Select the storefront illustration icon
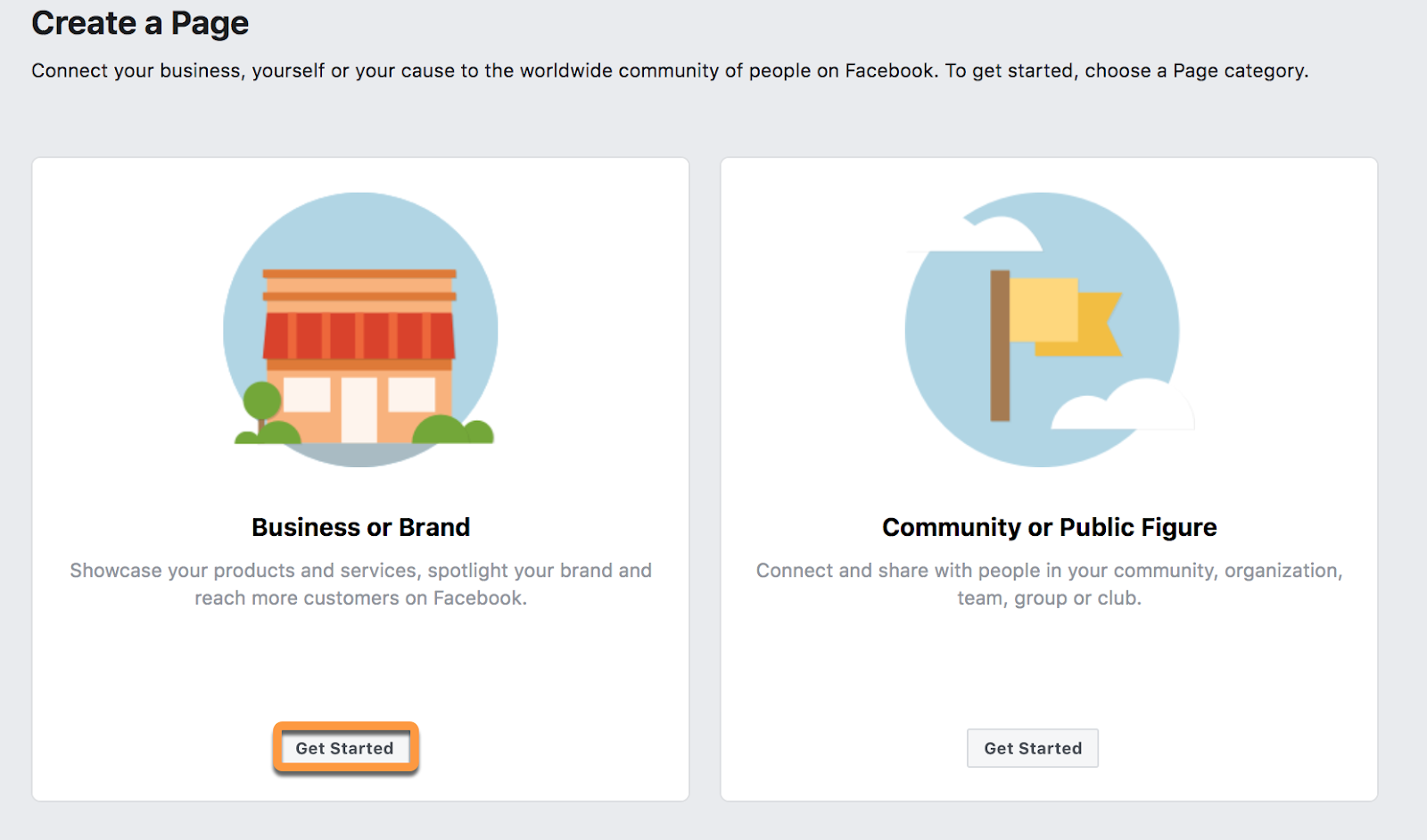 click(360, 330)
